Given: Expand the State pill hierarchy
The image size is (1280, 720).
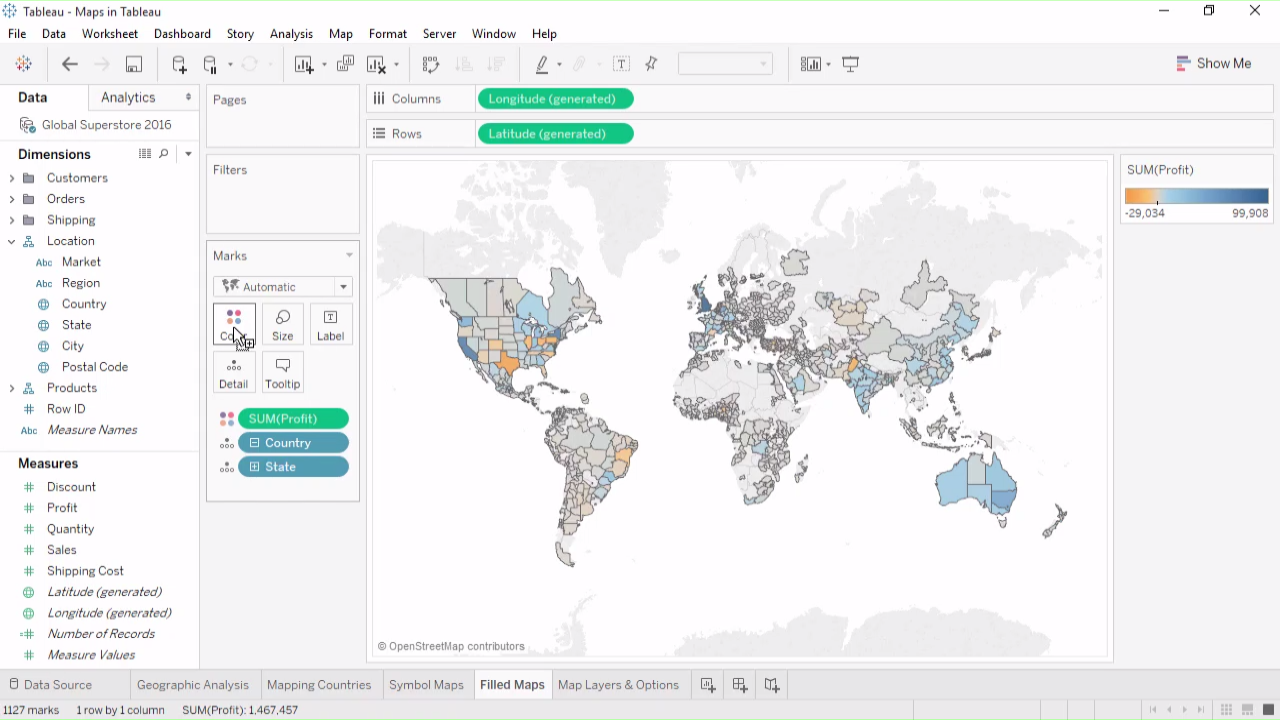Looking at the screenshot, I should pos(255,467).
